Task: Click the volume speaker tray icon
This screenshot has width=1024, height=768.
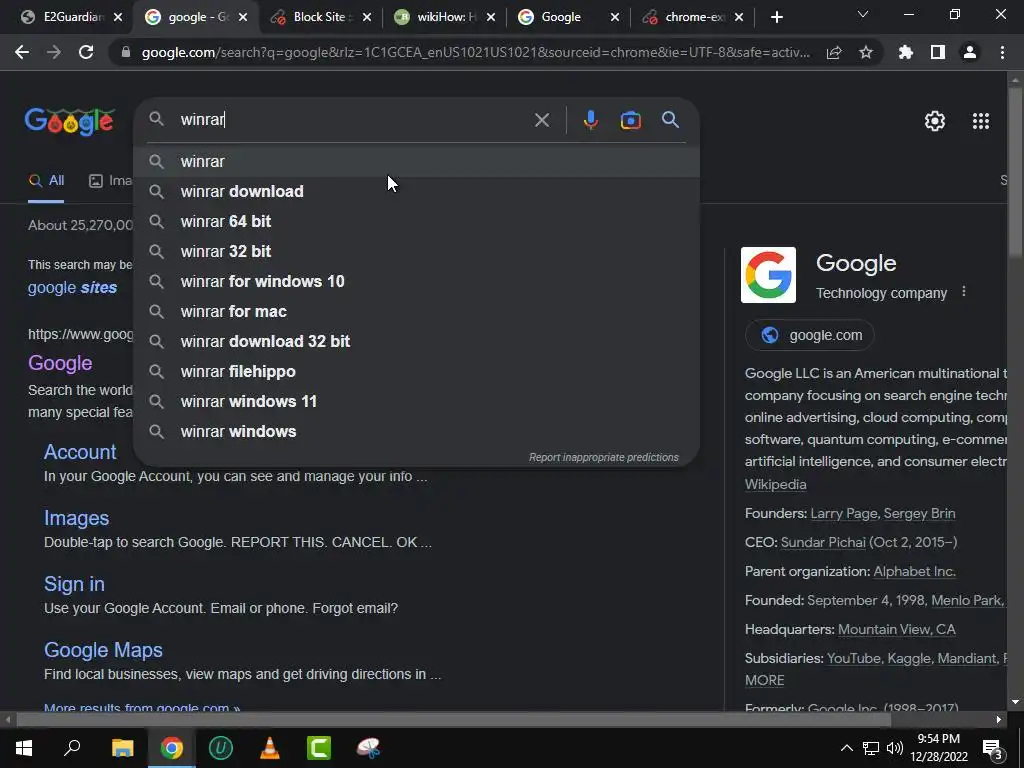Action: (895, 748)
